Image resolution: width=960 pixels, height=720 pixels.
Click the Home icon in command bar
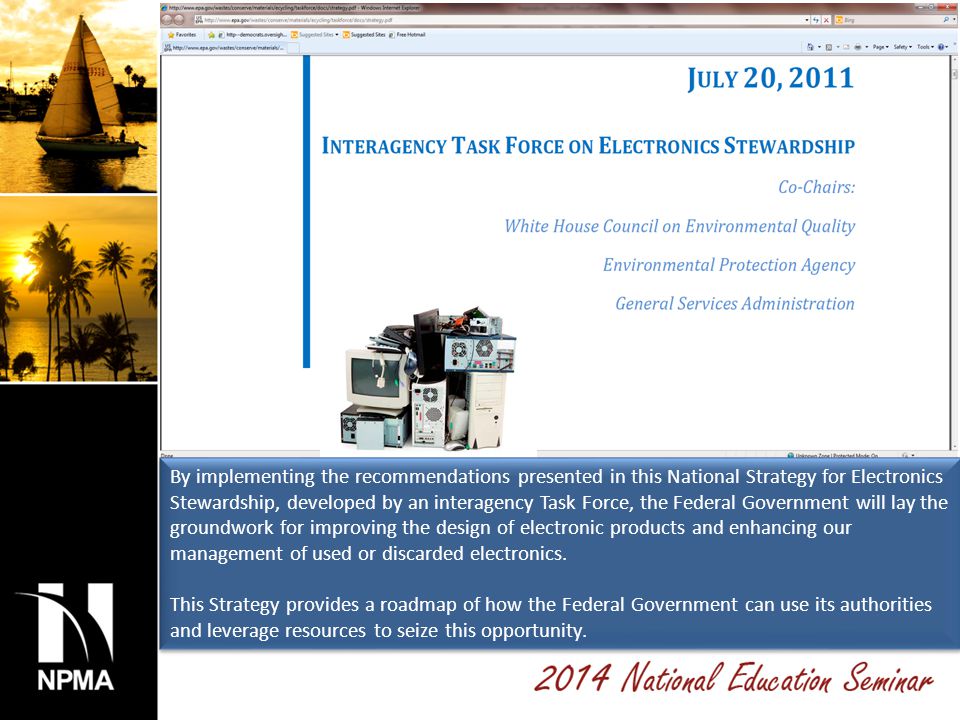(810, 47)
